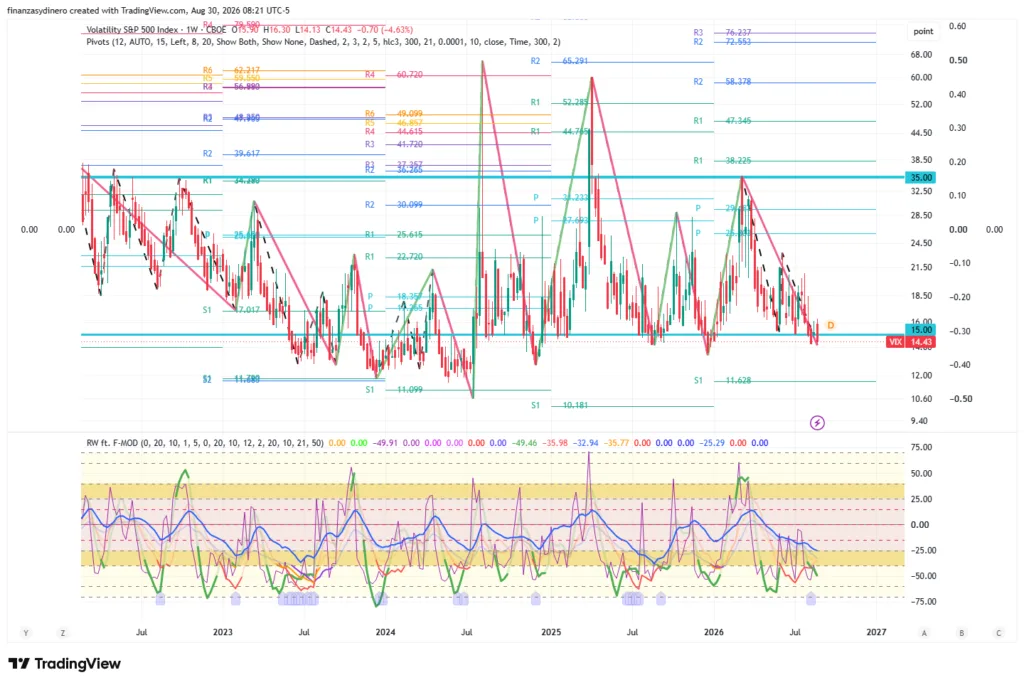Click the 9.40 price scale value
Screen dimensions: 1024x685
(x=919, y=421)
